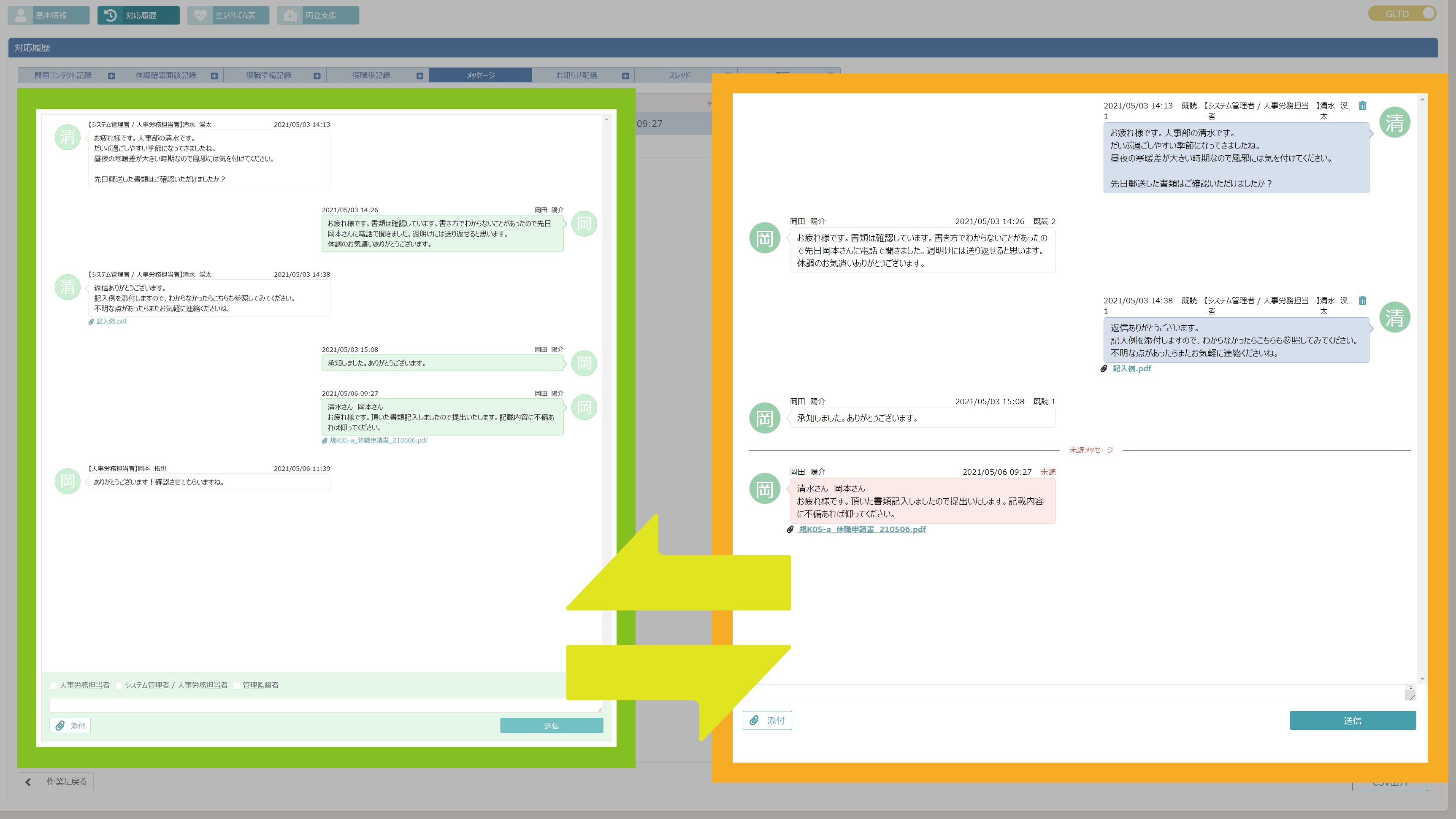Click the ありがとうございます！確認させてもらいますね bubble
This screenshot has height=819, width=1456.
pos(209,482)
